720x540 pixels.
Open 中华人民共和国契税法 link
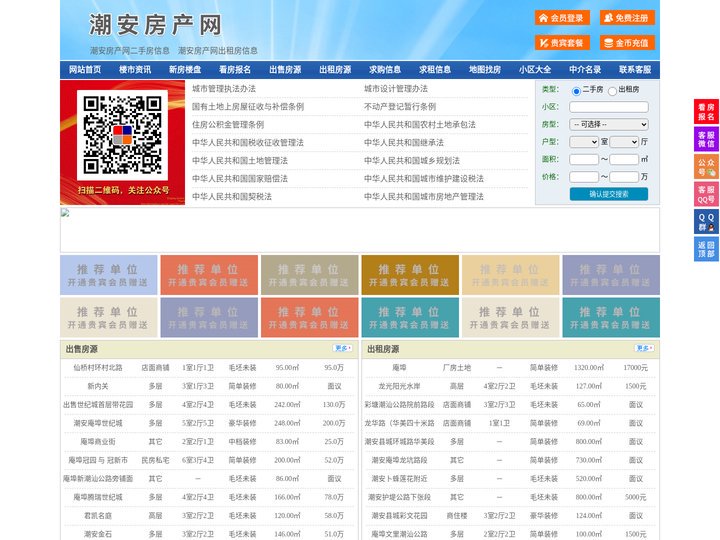232,197
